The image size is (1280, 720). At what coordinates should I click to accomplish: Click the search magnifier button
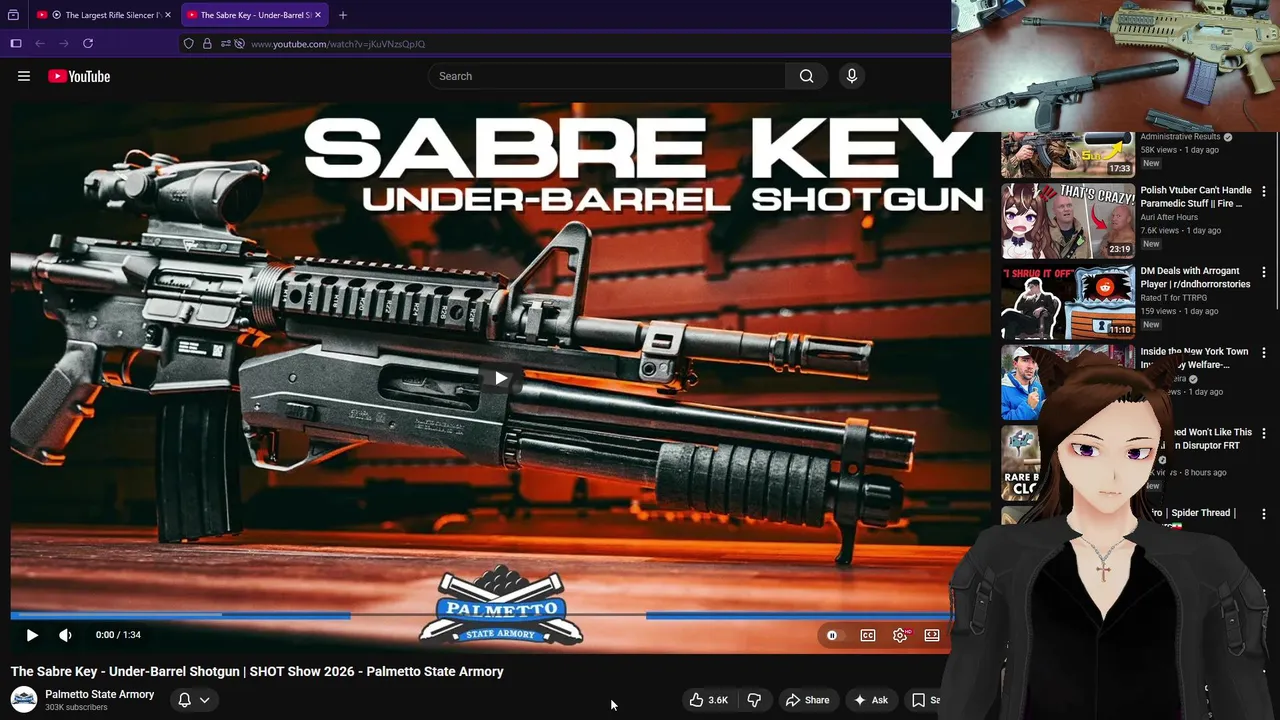[806, 76]
